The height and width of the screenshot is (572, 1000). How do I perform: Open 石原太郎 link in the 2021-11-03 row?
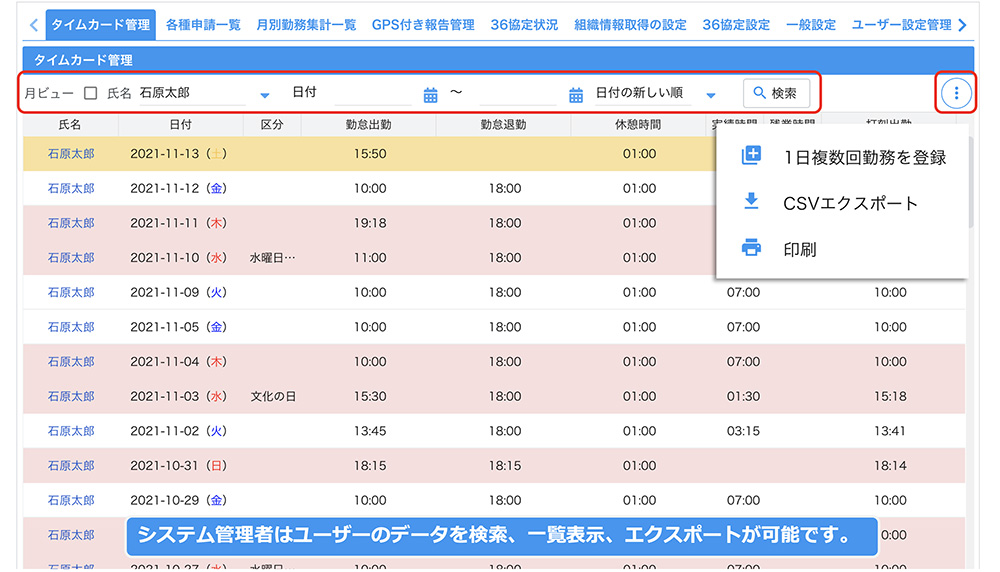pyautogui.click(x=71, y=396)
